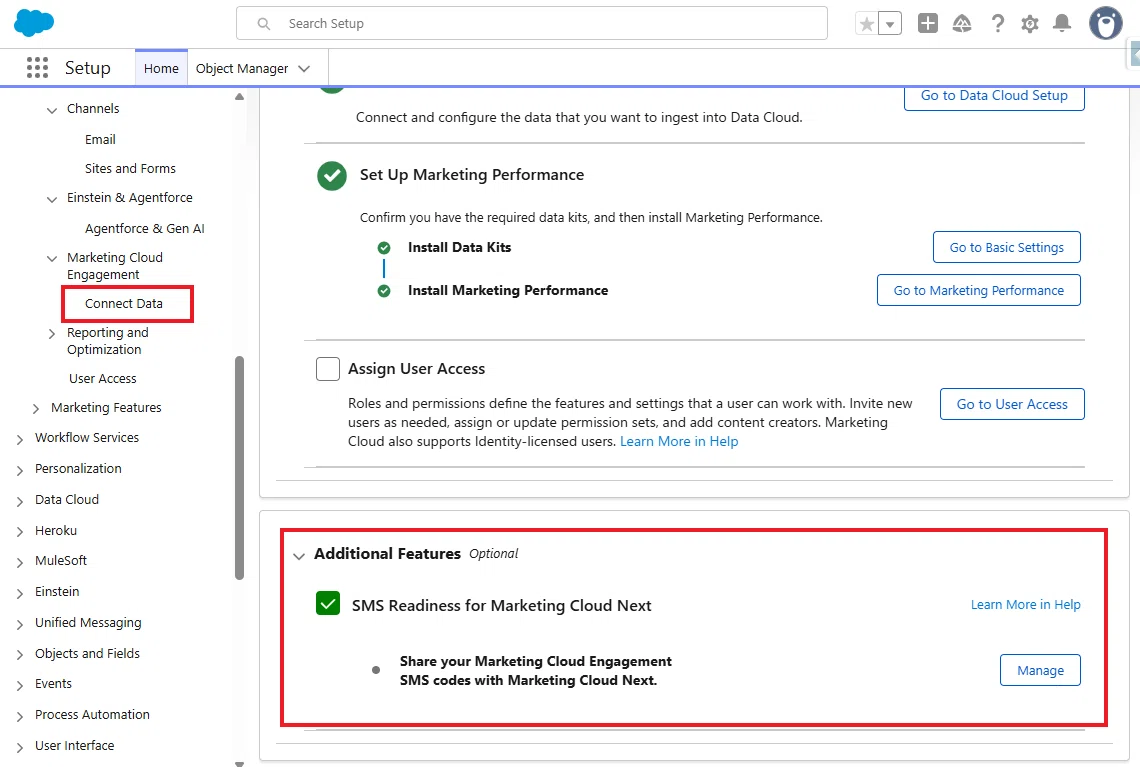Click Go to Basic Settings button
This screenshot has height=767, width=1140.
coord(1006,247)
